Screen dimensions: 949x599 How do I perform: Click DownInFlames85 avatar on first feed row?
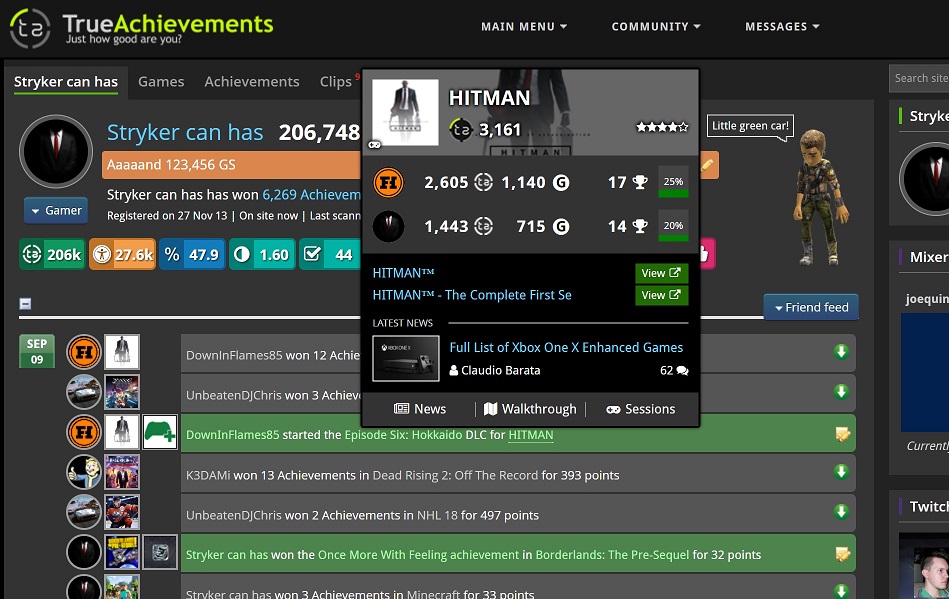point(84,352)
